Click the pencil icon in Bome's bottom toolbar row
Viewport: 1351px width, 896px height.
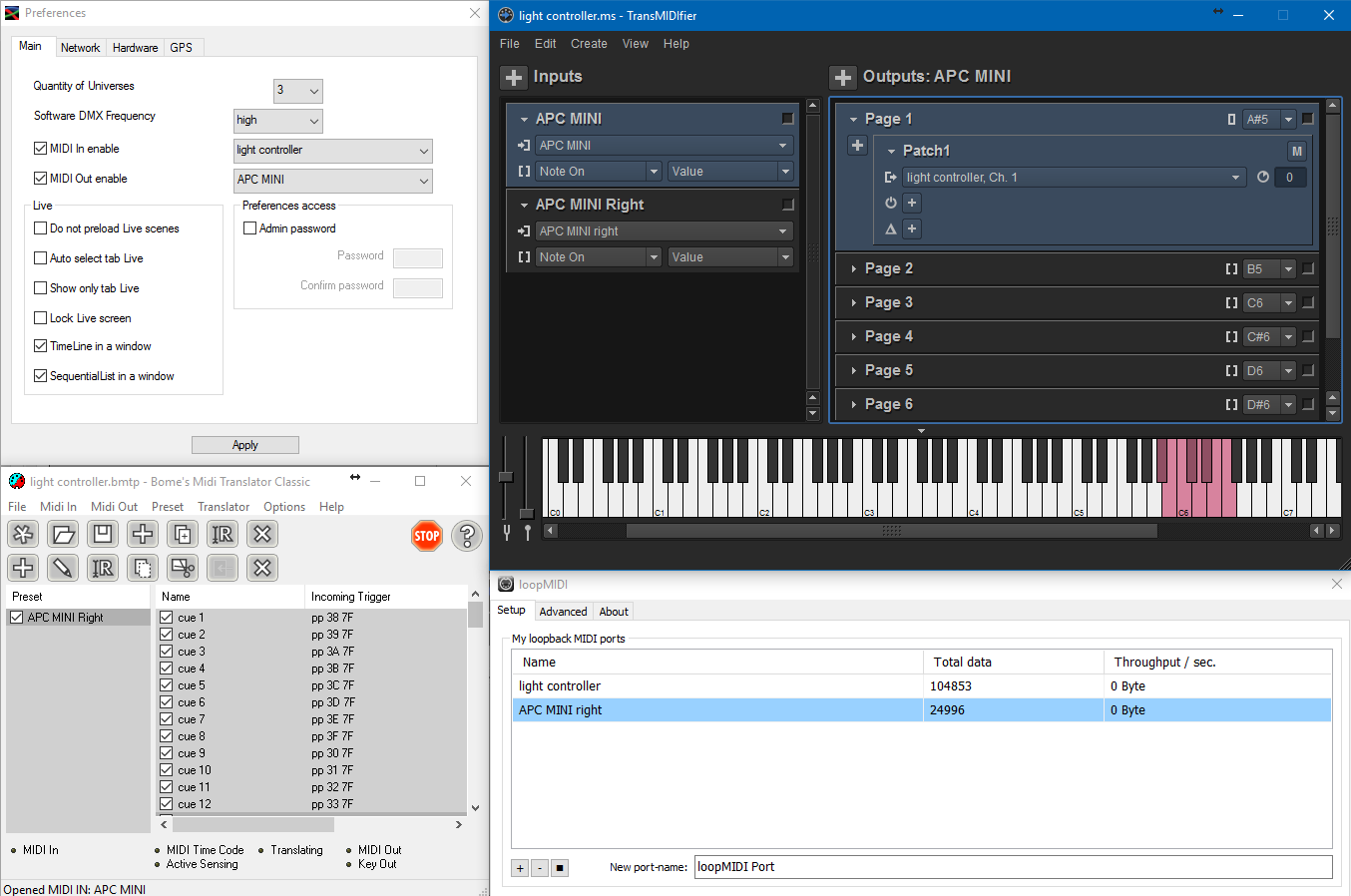pos(63,568)
